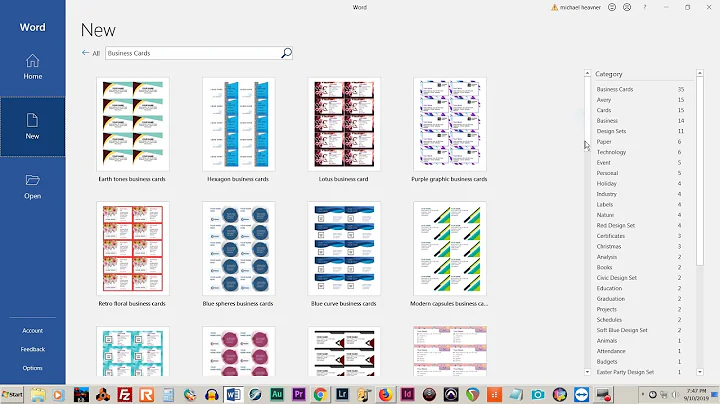
Task: Click the account warning icon next to michael heavner
Action: point(554,7)
